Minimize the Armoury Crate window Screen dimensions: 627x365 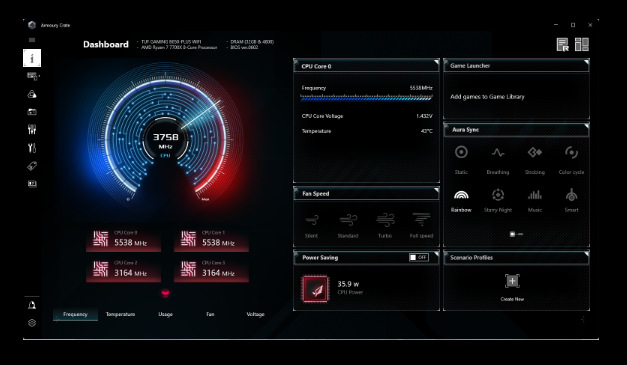(x=556, y=25)
